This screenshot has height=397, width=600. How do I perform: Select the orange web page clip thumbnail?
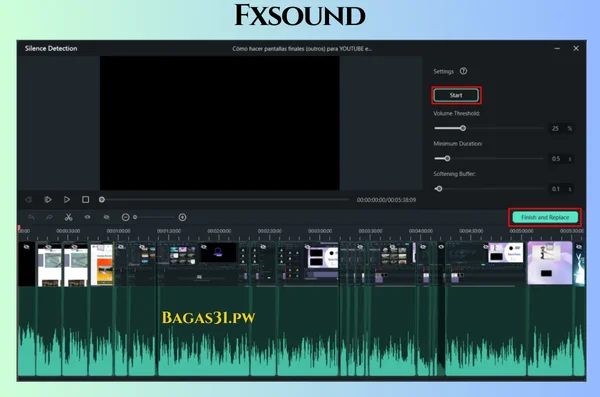[x=102, y=264]
